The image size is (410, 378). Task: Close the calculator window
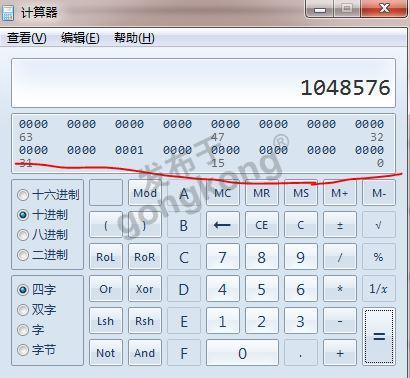coord(384,8)
